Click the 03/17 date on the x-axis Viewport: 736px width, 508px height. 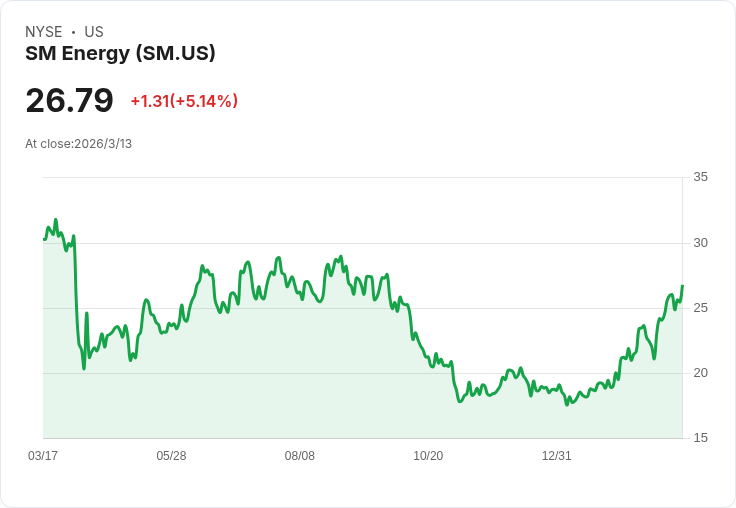pos(43,456)
